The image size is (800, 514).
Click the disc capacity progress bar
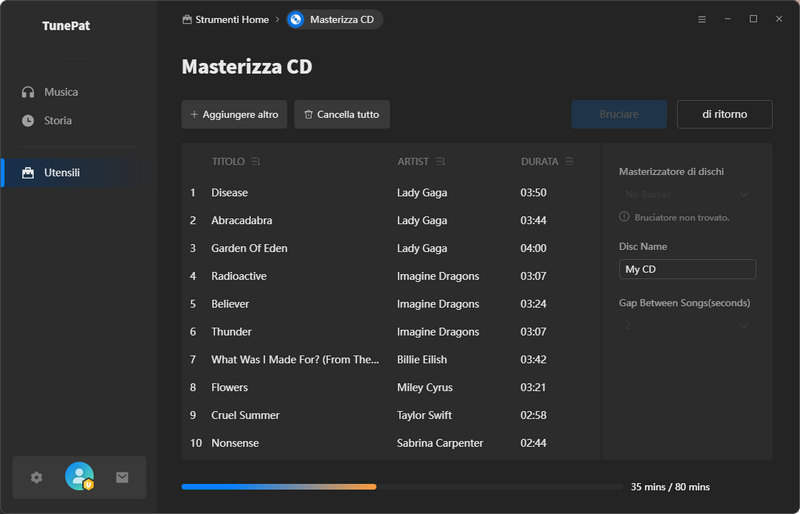point(401,487)
